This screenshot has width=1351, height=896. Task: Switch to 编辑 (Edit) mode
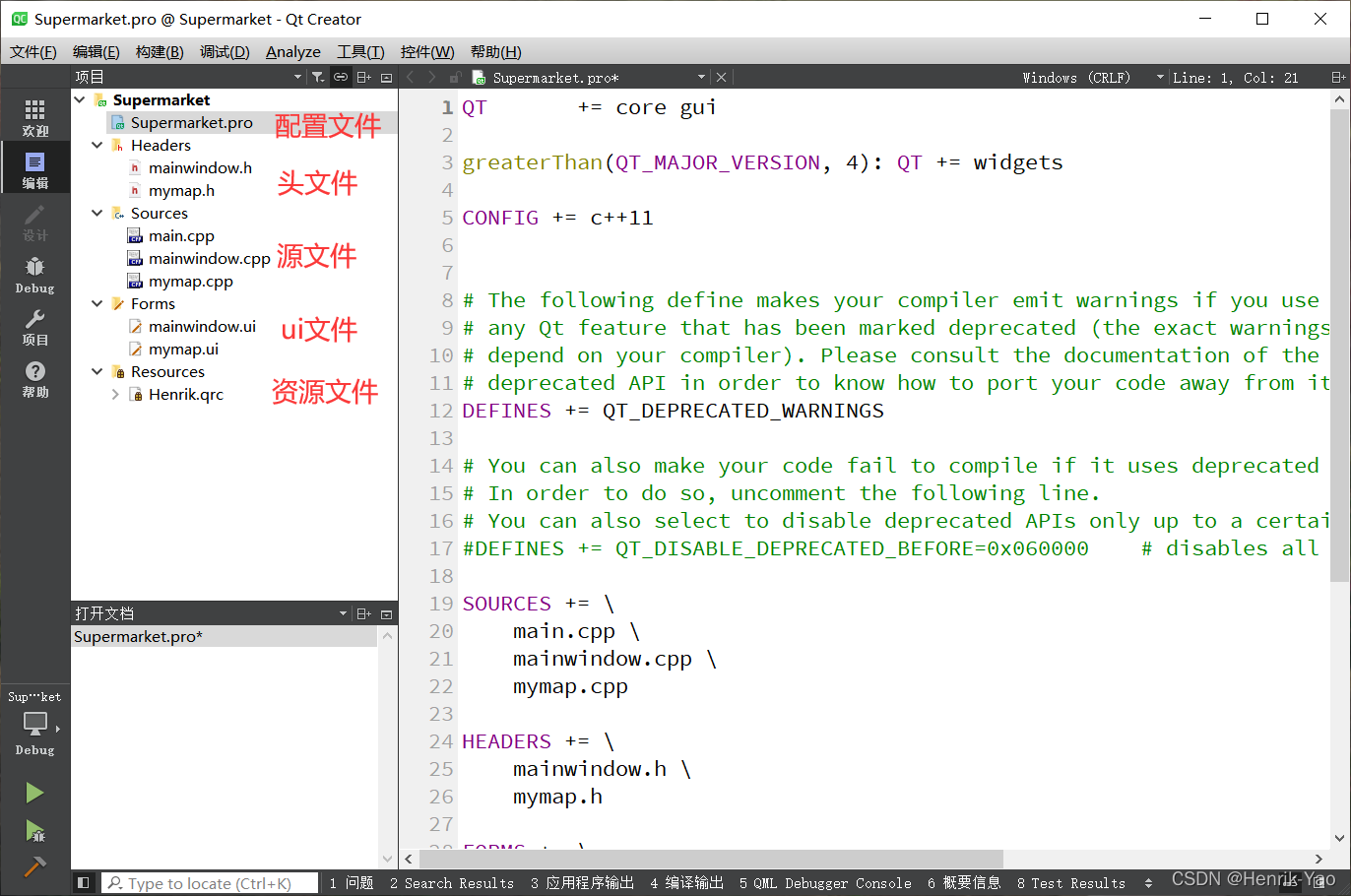coord(34,169)
